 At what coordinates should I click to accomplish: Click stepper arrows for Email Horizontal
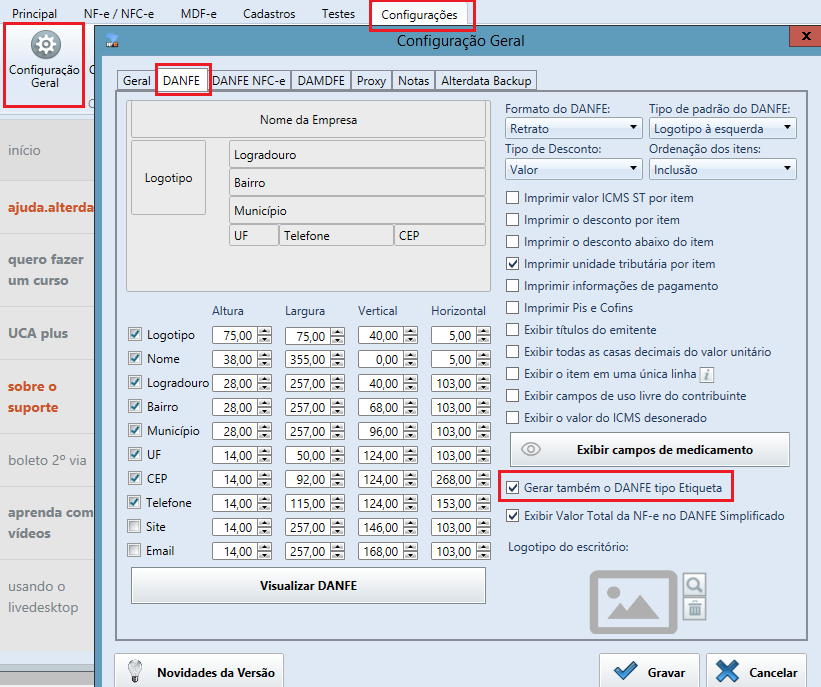point(484,551)
